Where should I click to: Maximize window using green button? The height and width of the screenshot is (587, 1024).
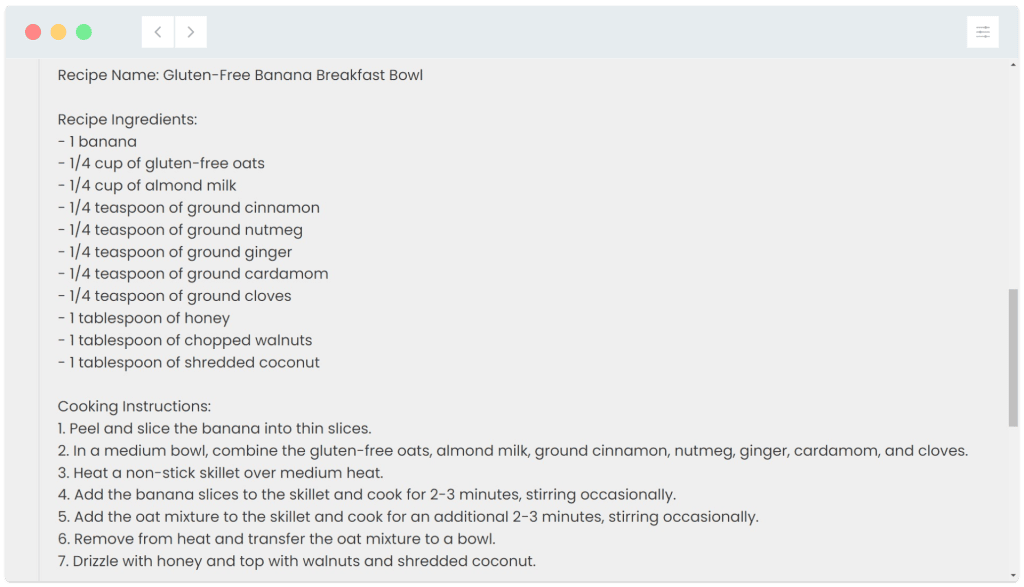click(x=84, y=32)
